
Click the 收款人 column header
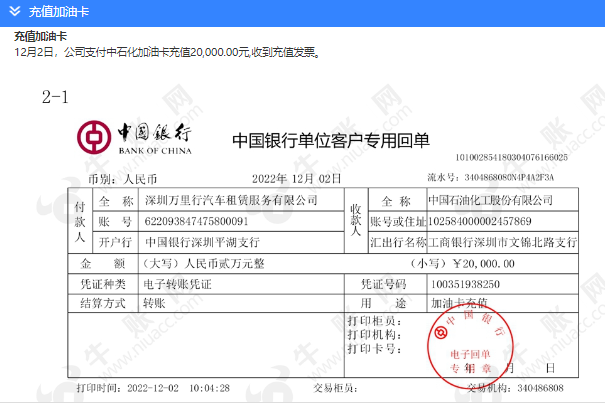click(356, 221)
